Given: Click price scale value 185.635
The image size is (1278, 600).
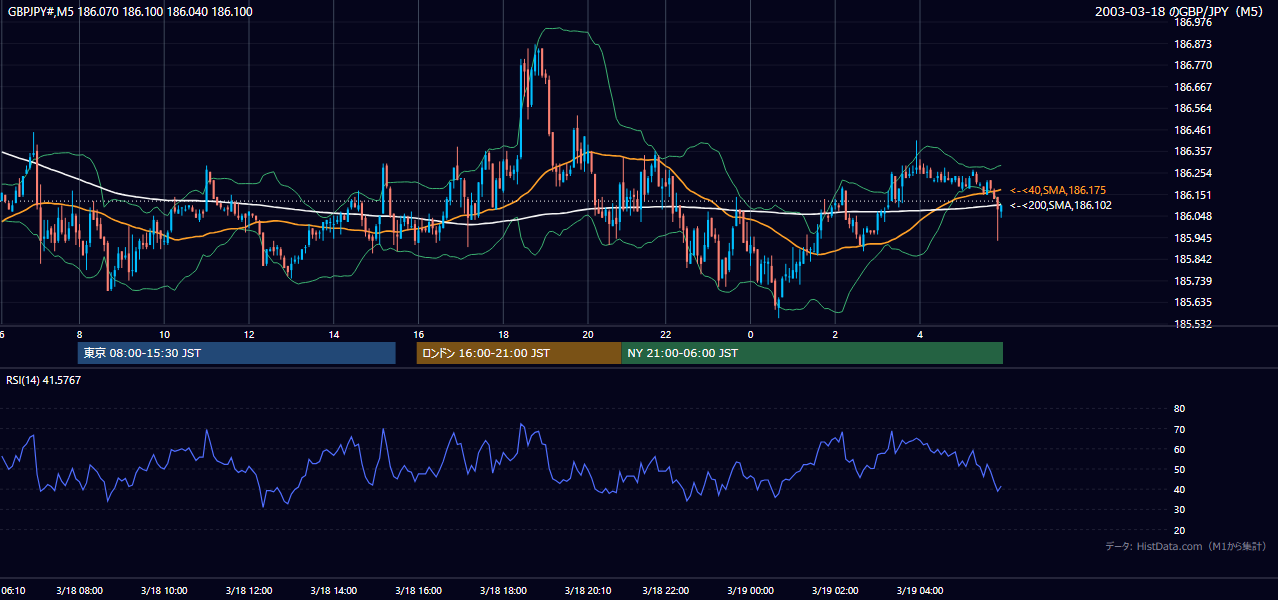Looking at the screenshot, I should (1193, 303).
